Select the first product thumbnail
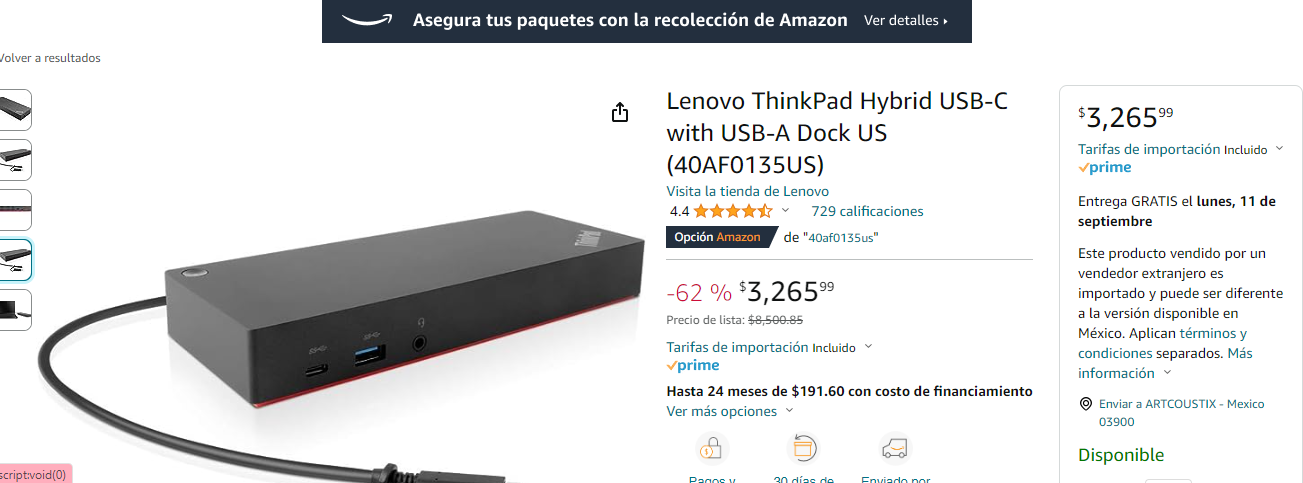 (14, 110)
